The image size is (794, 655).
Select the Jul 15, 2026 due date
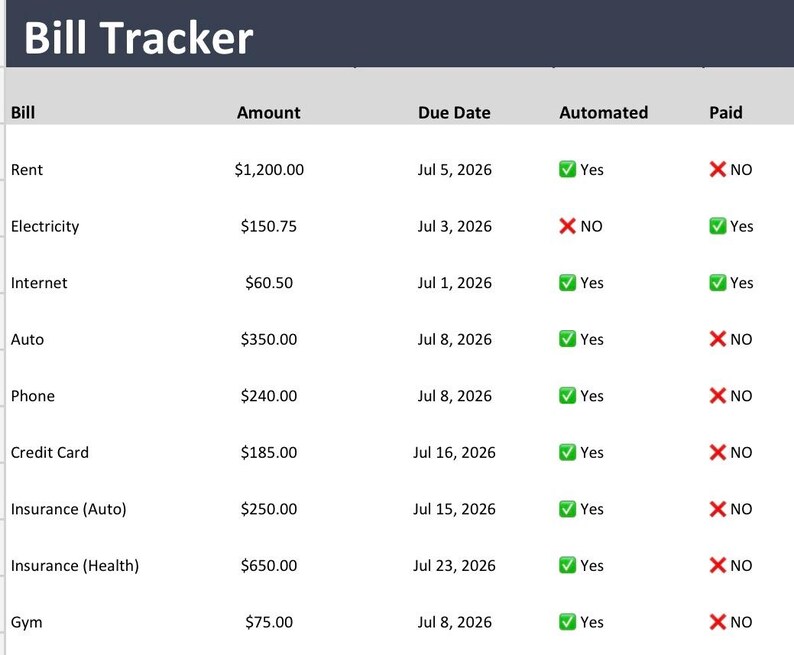click(x=454, y=509)
